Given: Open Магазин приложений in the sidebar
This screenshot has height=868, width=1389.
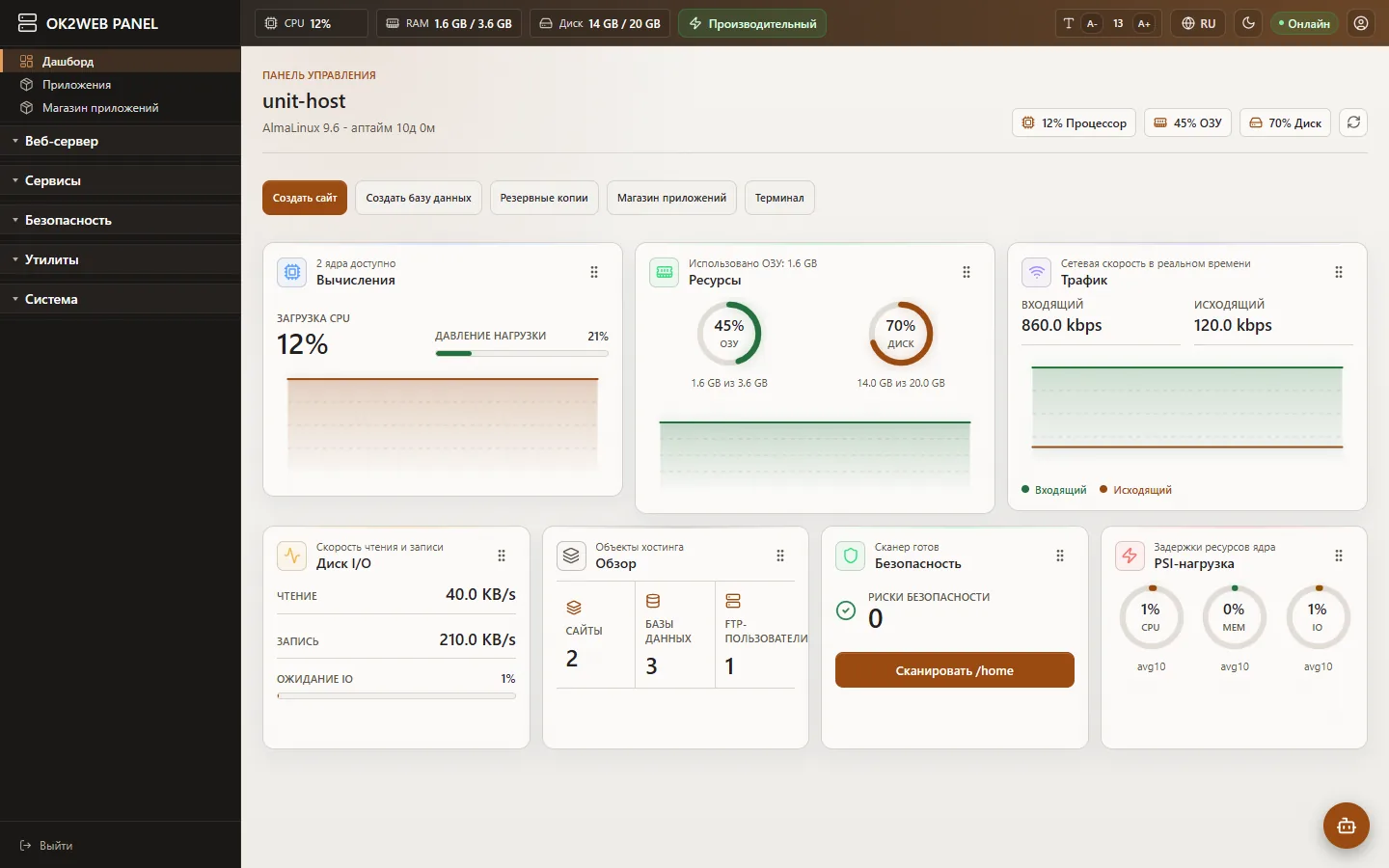Looking at the screenshot, I should [121, 108].
